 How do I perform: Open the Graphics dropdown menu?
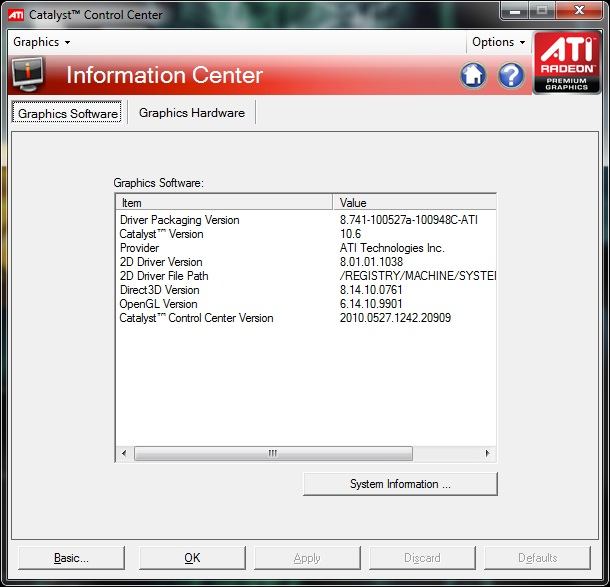(x=41, y=42)
